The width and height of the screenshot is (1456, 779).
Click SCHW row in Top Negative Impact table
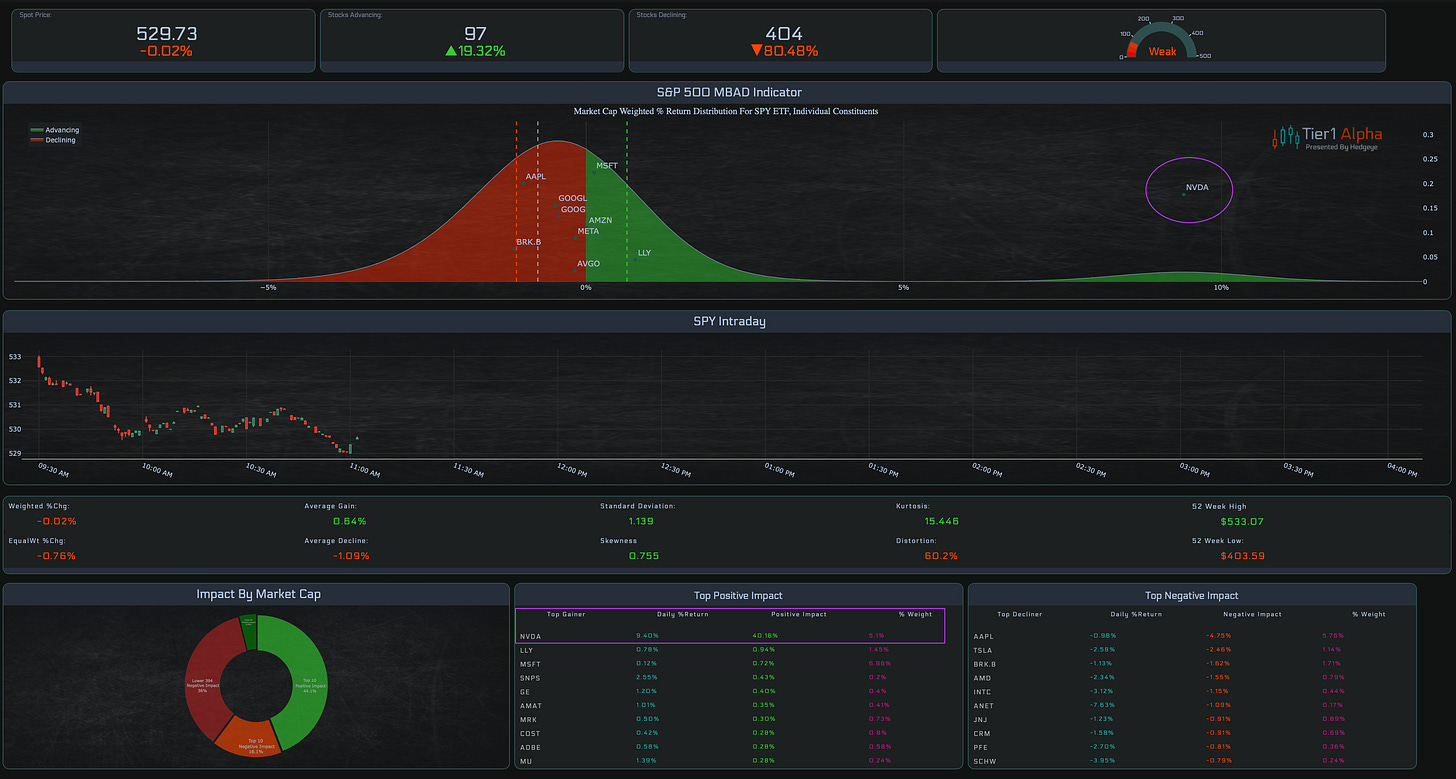point(1192,761)
